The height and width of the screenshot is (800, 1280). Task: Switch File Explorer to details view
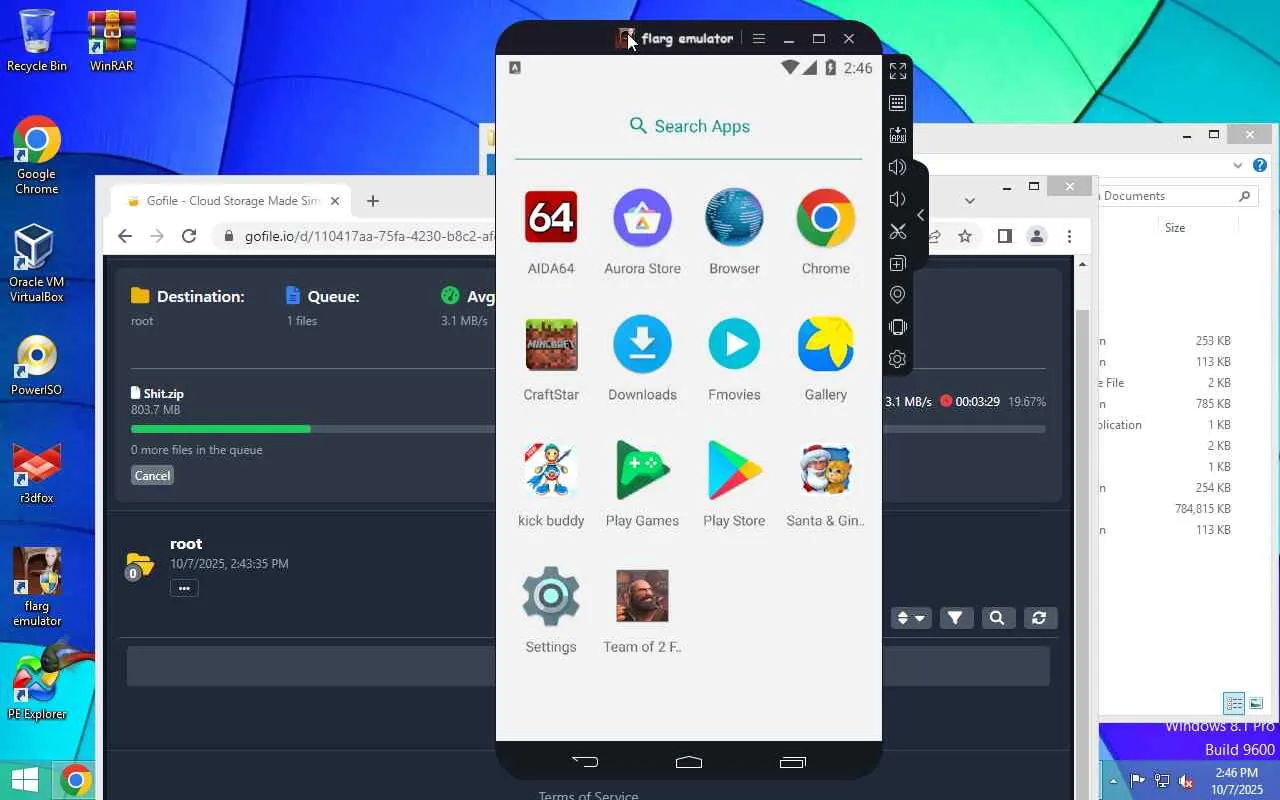point(1235,703)
